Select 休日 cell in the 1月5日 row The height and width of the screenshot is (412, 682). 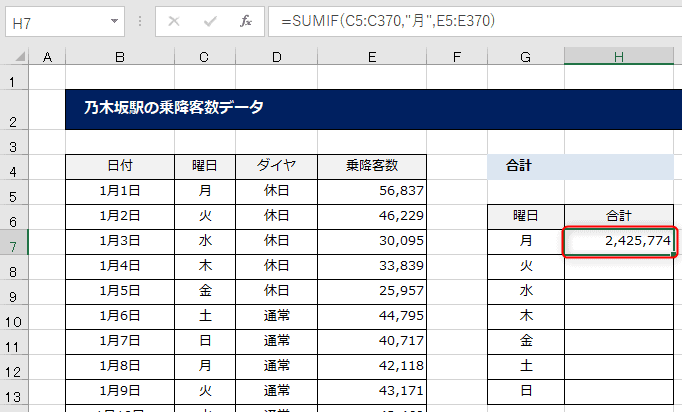[276, 291]
